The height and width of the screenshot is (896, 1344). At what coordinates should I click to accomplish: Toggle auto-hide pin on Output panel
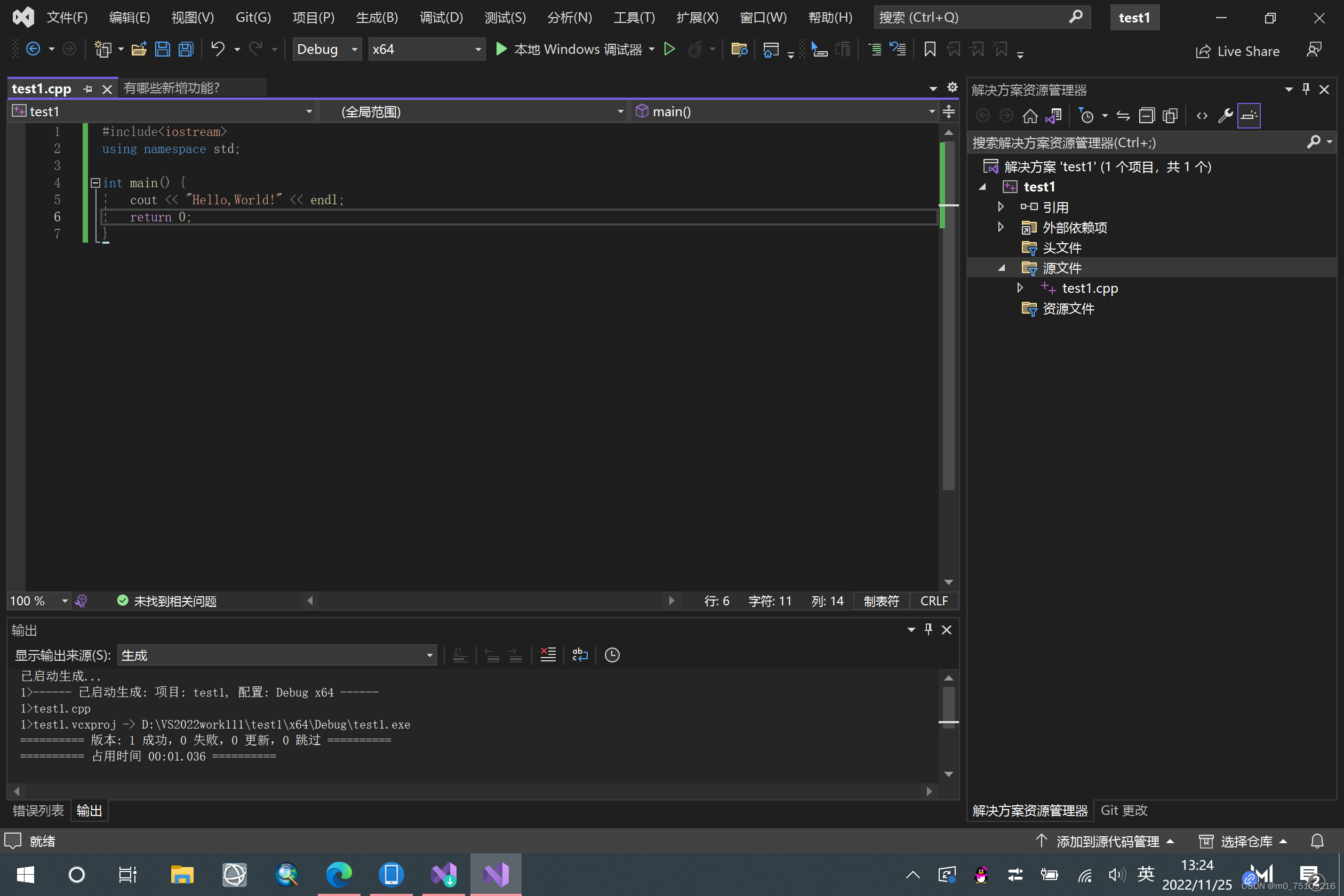929,629
